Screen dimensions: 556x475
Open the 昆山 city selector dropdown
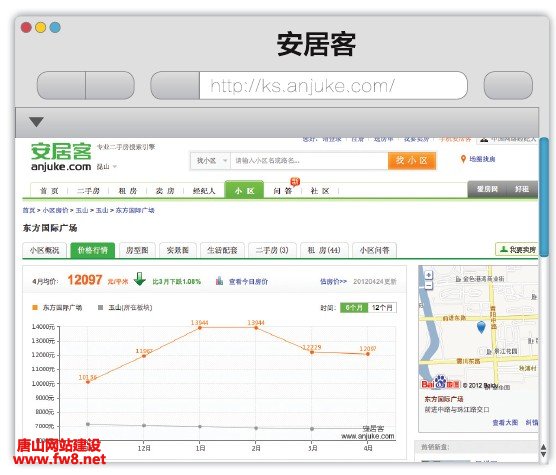tap(107, 166)
